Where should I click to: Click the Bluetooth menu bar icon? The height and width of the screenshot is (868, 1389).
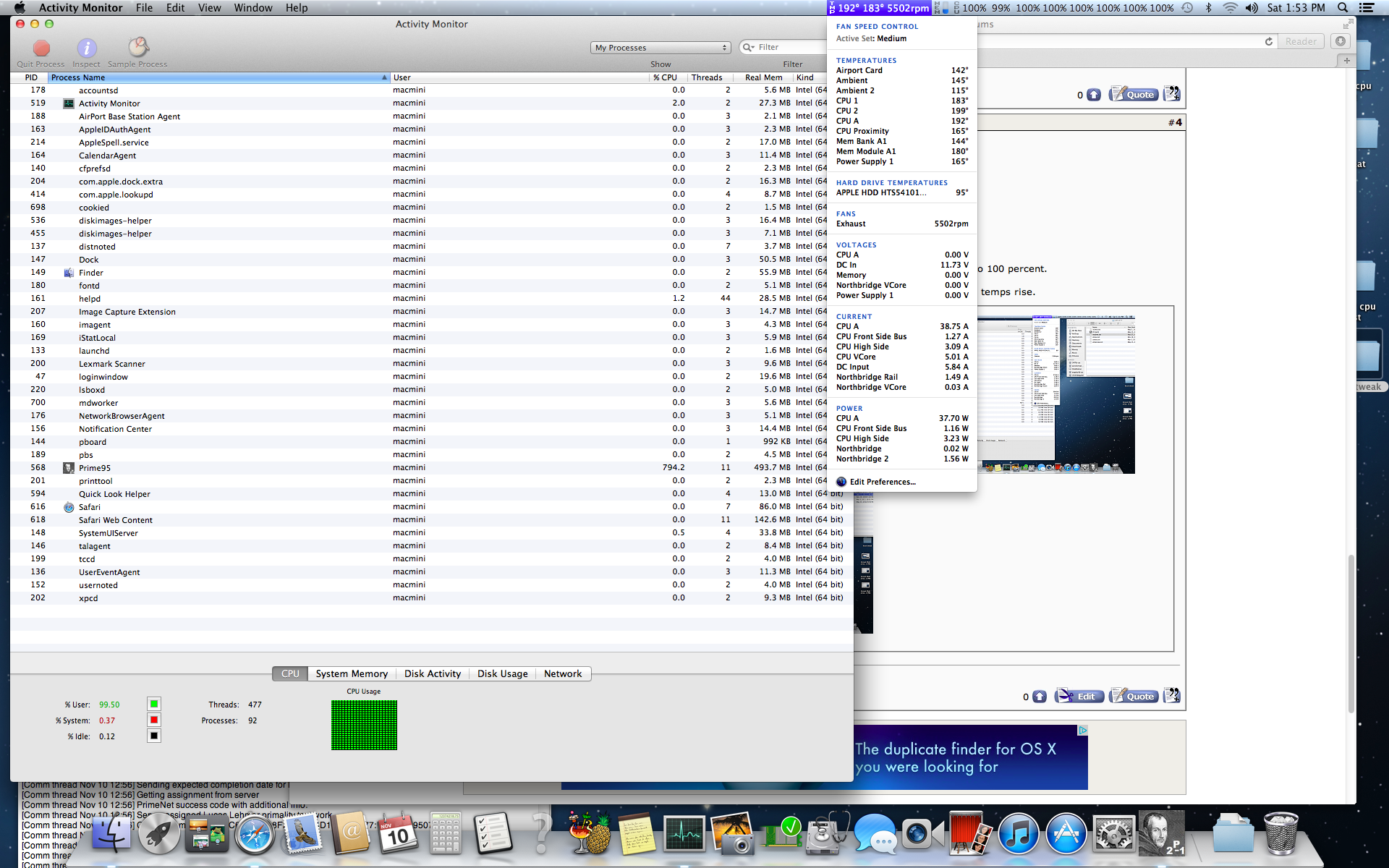pos(1208,8)
